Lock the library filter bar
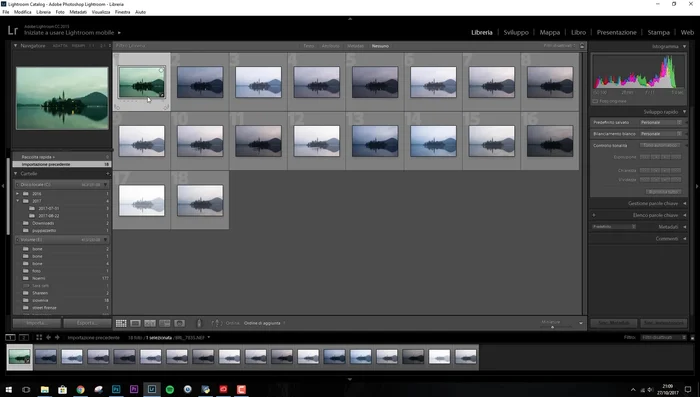The height and width of the screenshot is (397, 700). tap(582, 46)
